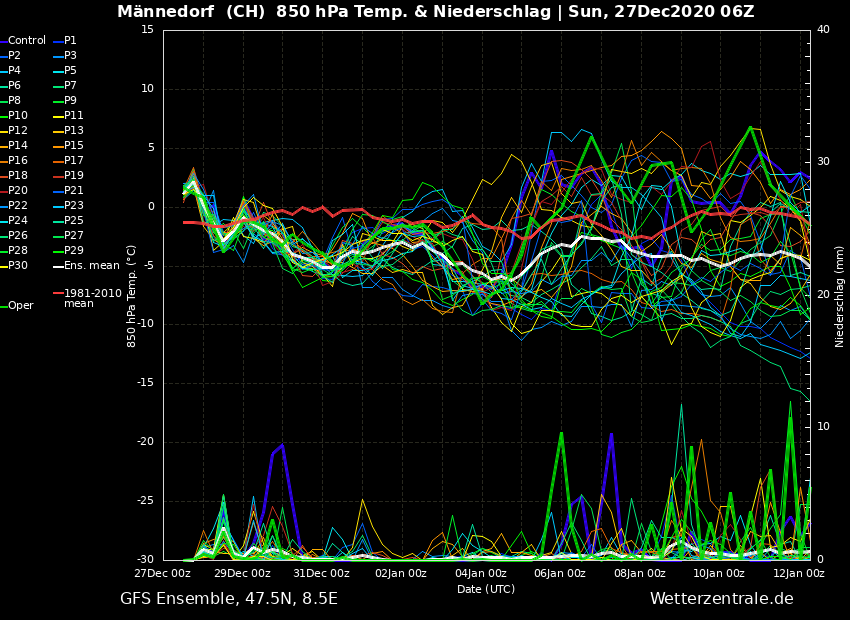Click the P1 legend label
Screen dimensions: 850x620
(x=70, y=41)
